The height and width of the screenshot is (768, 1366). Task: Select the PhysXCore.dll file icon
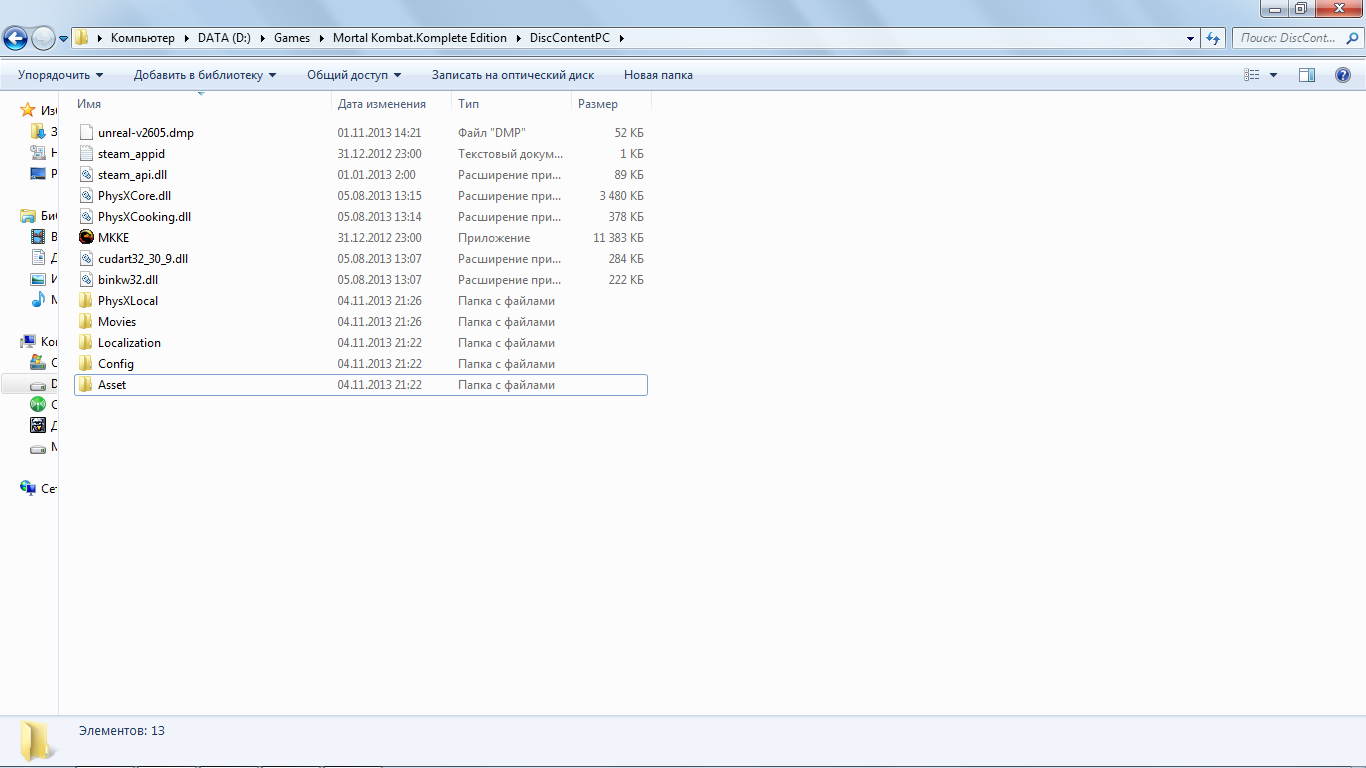86,196
